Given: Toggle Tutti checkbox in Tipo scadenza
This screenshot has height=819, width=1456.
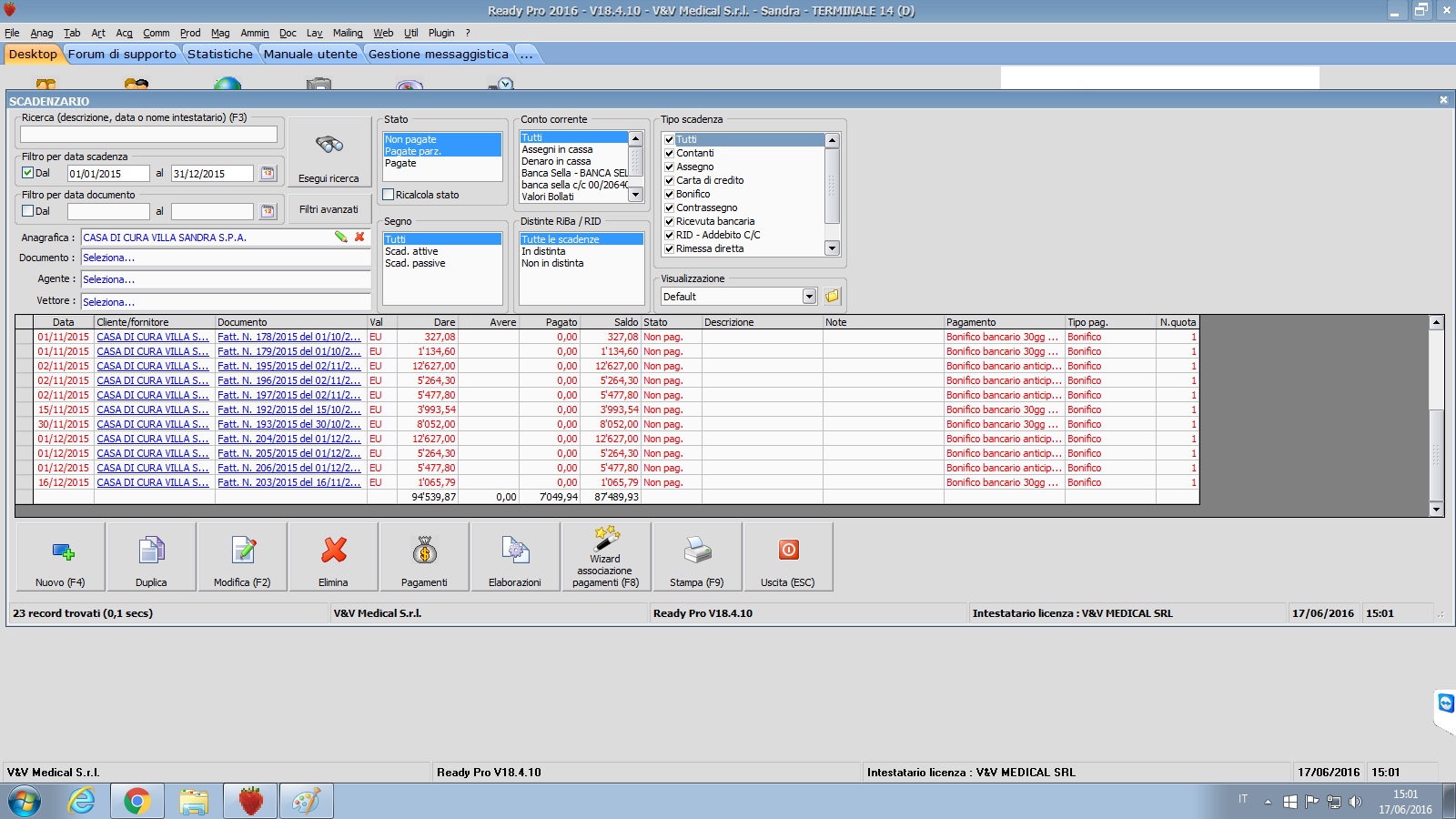Looking at the screenshot, I should click(669, 139).
